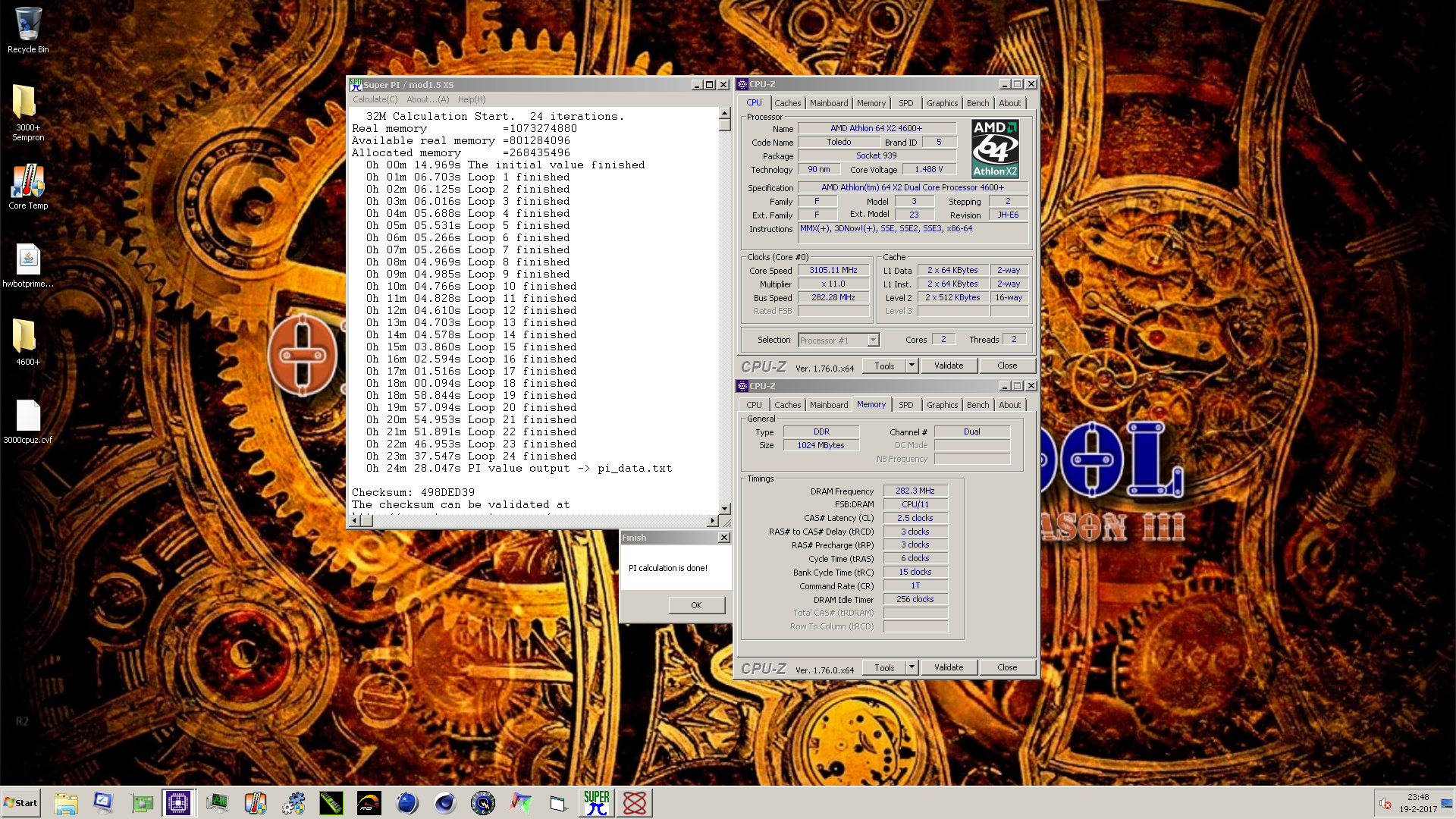Screen dimensions: 1456x819
Task: Switch to Super PI taskbar button
Action: (596, 803)
